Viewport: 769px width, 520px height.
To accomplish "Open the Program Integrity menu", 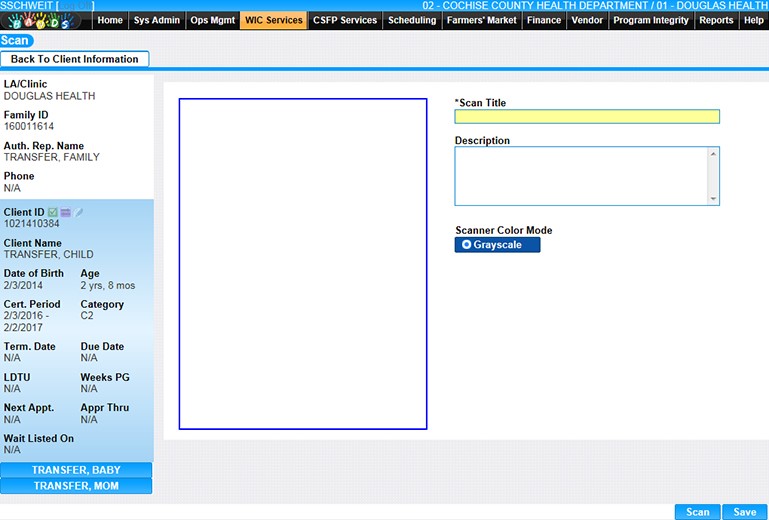I will (650, 20).
